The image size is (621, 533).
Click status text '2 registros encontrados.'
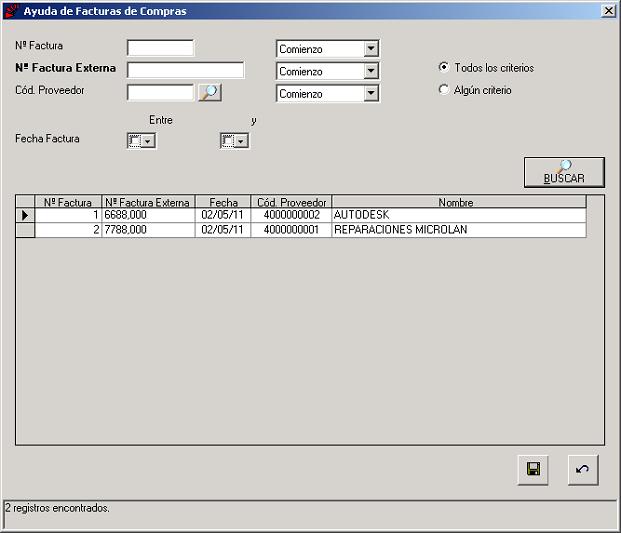(57, 508)
